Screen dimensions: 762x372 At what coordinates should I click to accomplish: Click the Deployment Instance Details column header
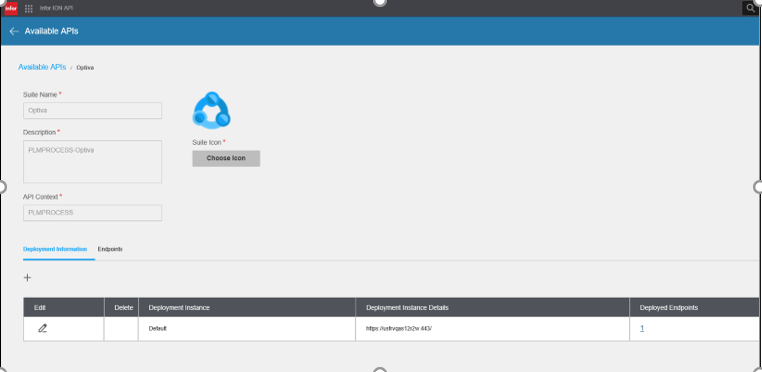click(x=493, y=307)
